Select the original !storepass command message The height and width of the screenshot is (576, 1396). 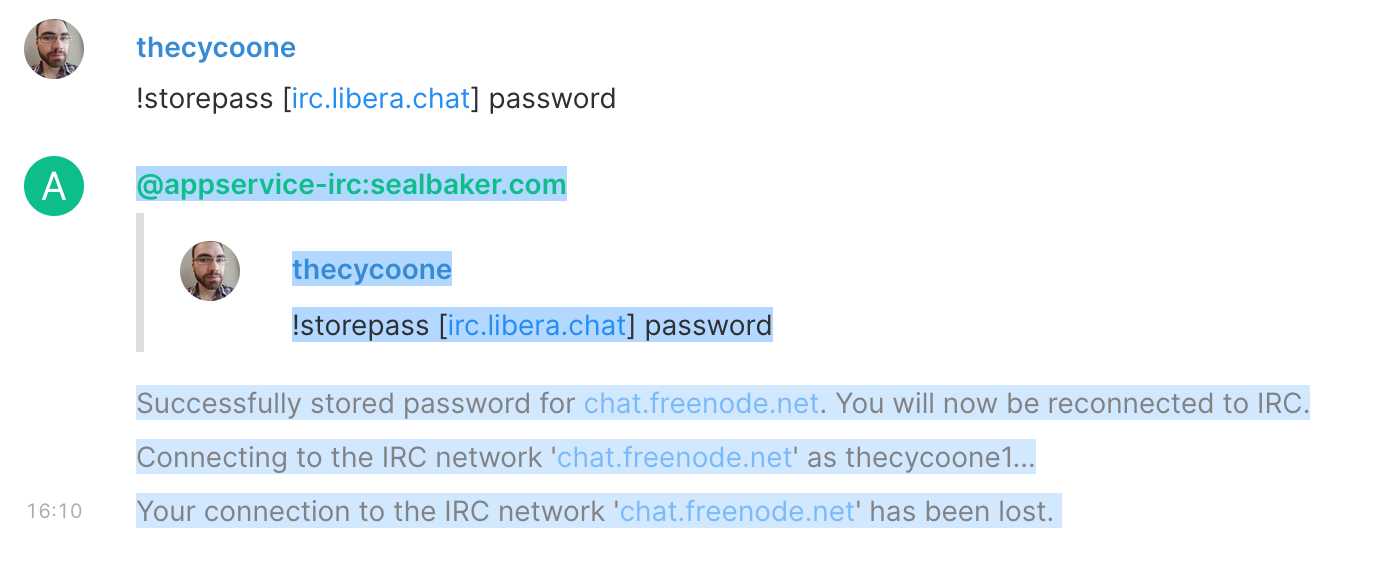[375, 98]
